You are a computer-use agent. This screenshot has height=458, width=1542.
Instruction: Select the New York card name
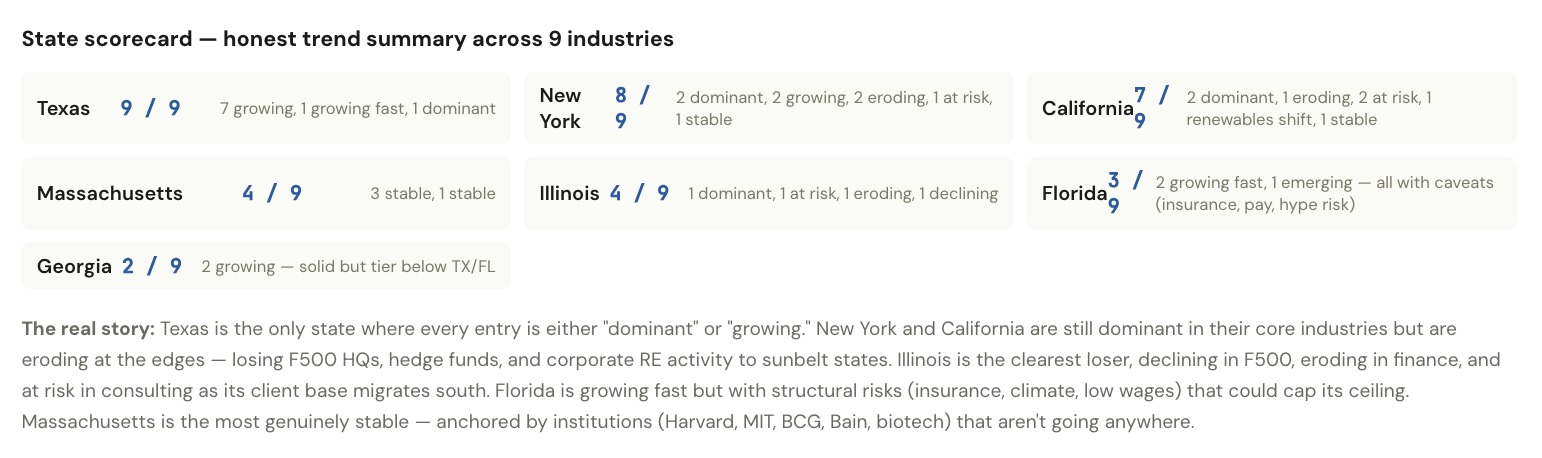(x=560, y=108)
